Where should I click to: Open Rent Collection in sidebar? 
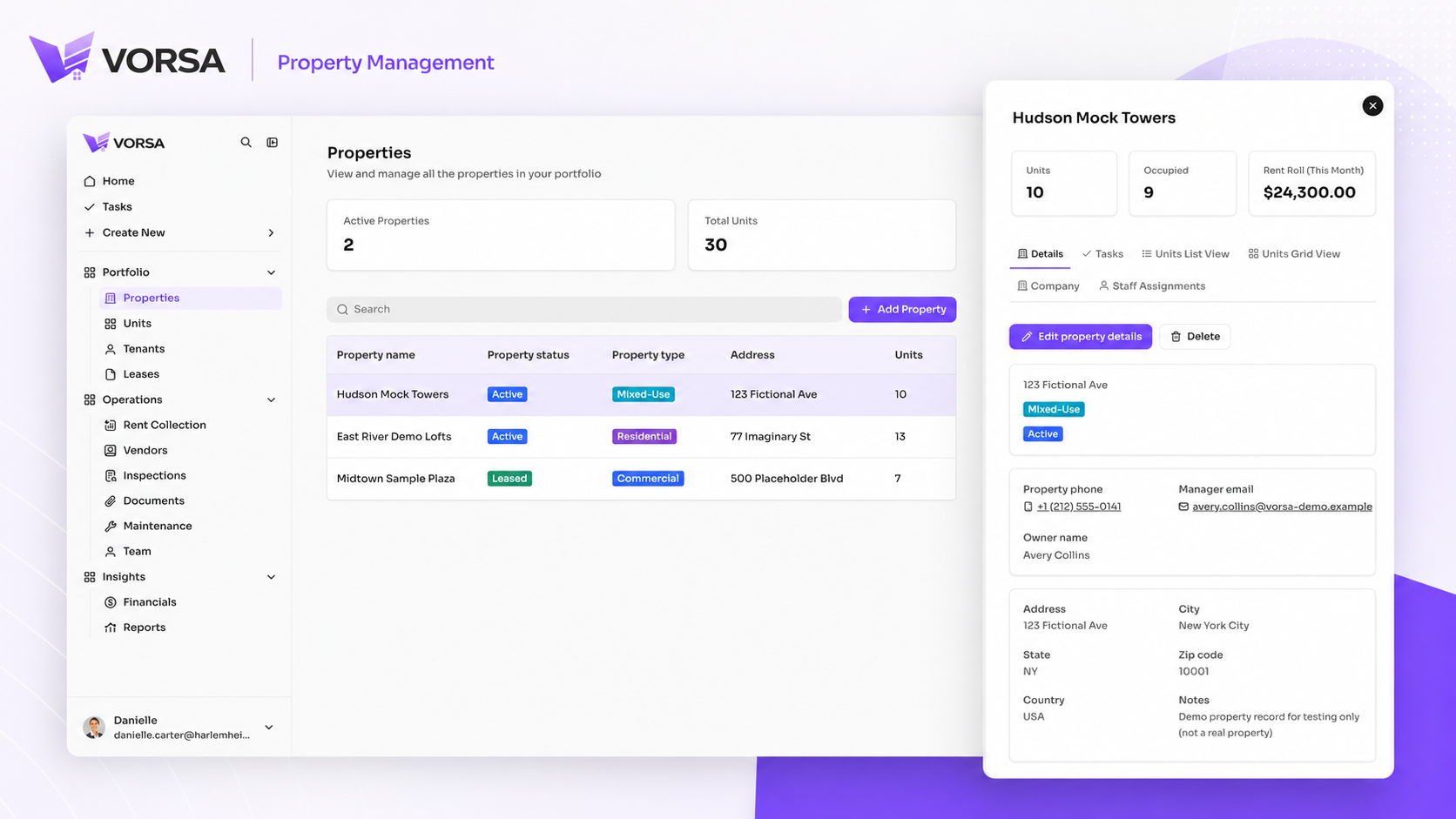[165, 425]
